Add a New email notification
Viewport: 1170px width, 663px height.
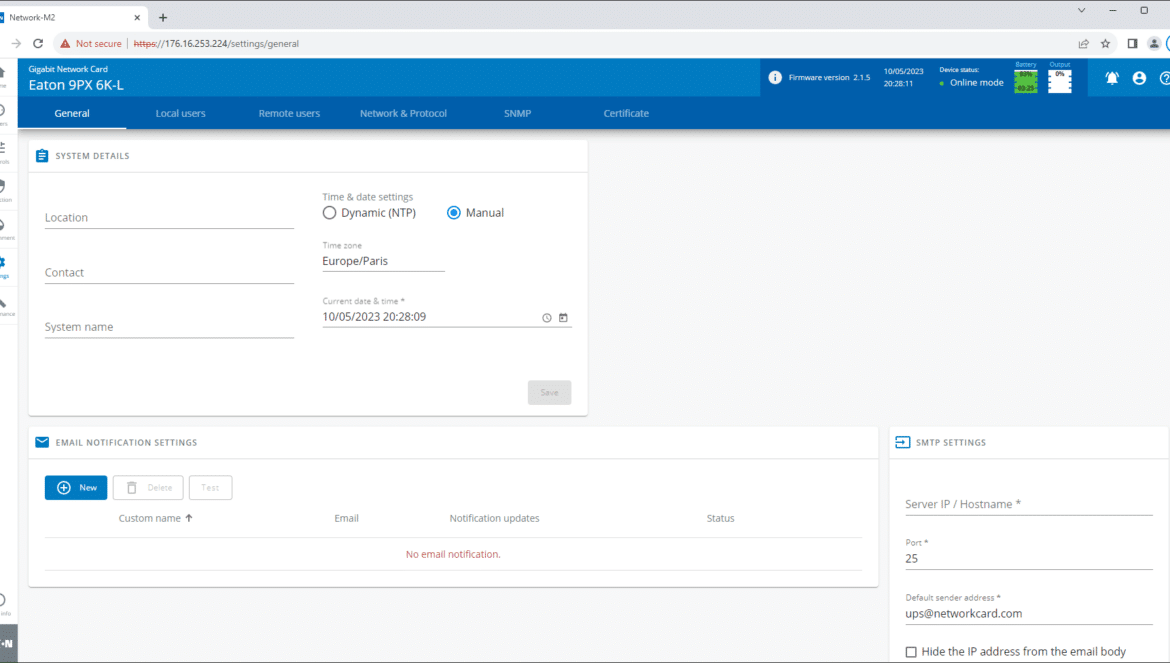tap(76, 488)
